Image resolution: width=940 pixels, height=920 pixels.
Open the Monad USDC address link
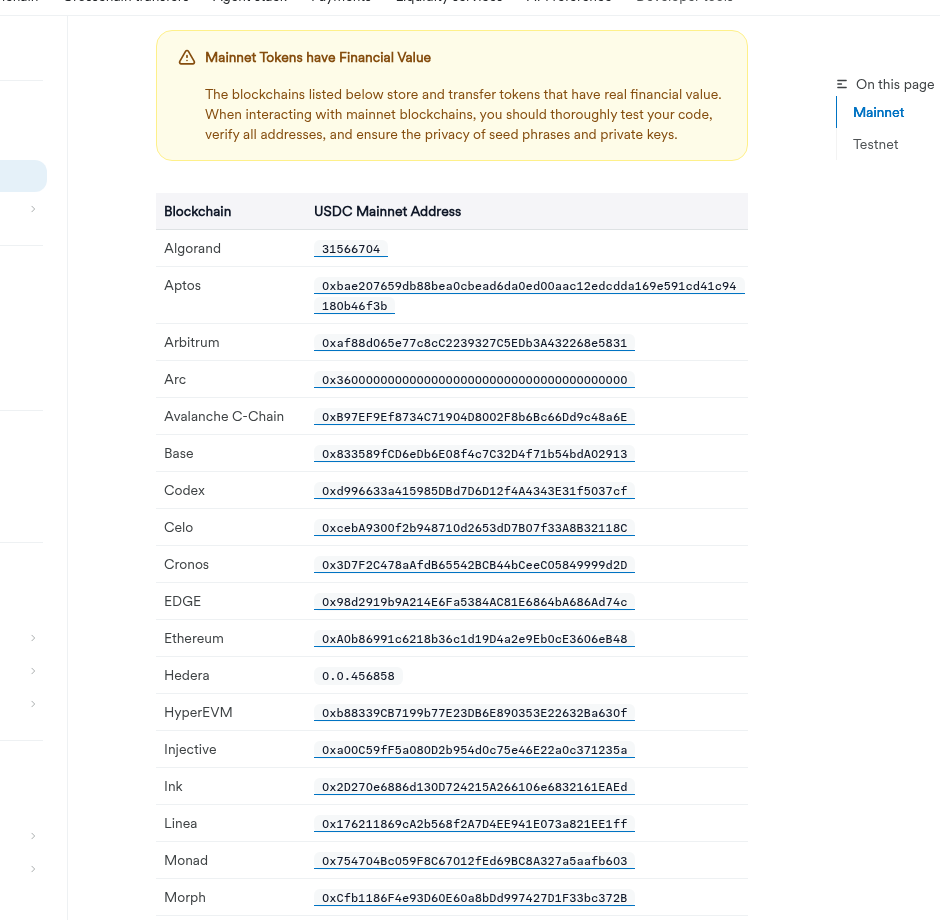(x=474, y=861)
